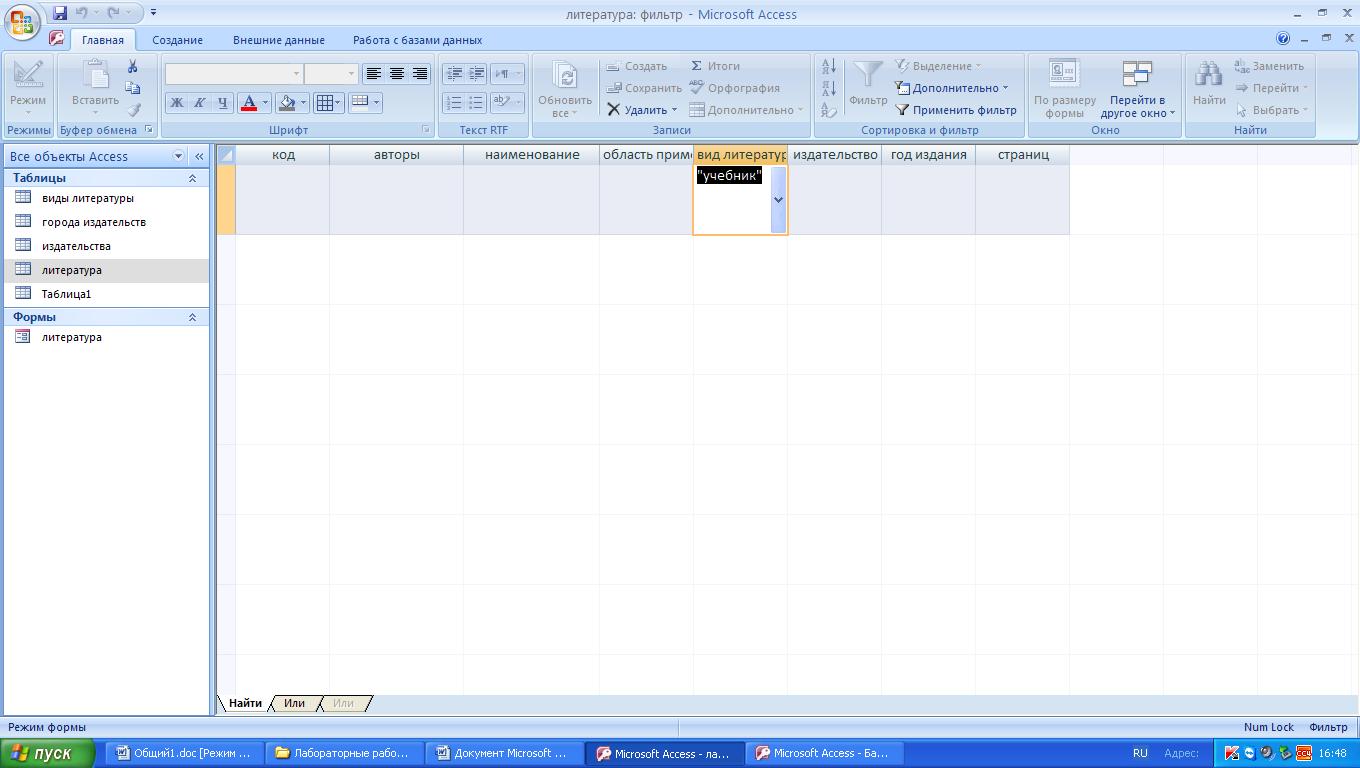1360x768 pixels.
Task: Switch to the Найти bottom tab
Action: click(x=245, y=703)
